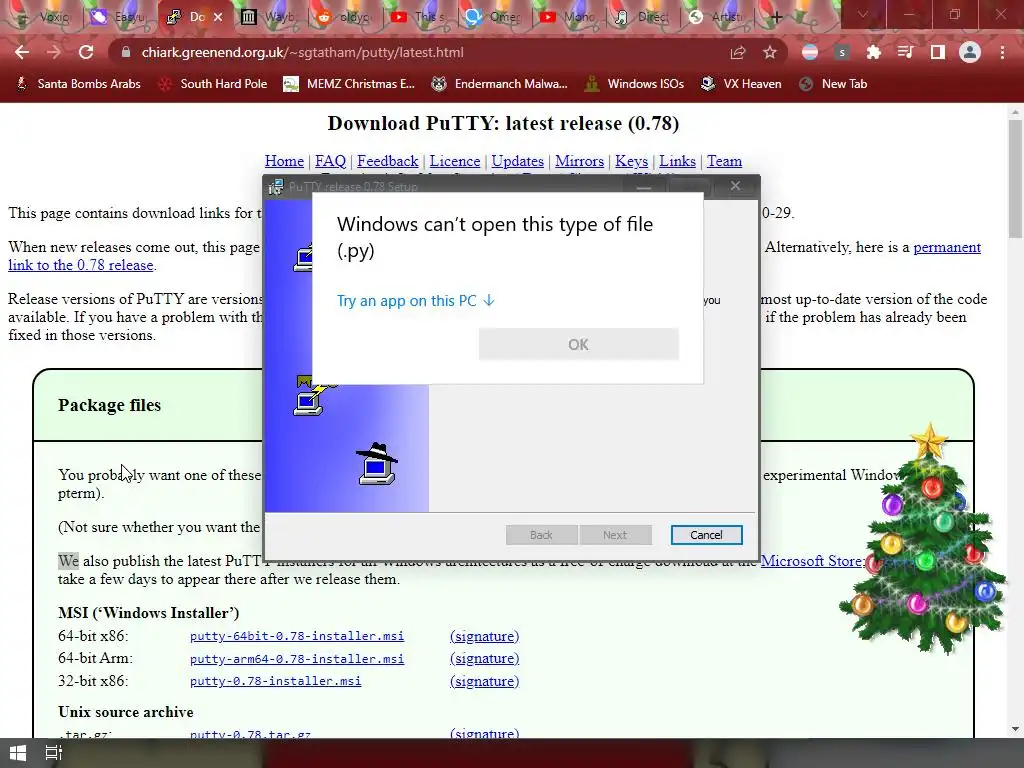
Task: Open the Updates link
Action: point(517,161)
